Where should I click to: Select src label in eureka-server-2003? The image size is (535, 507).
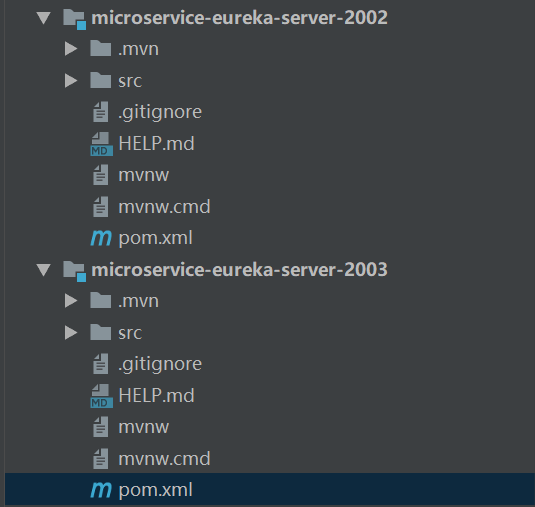130,333
